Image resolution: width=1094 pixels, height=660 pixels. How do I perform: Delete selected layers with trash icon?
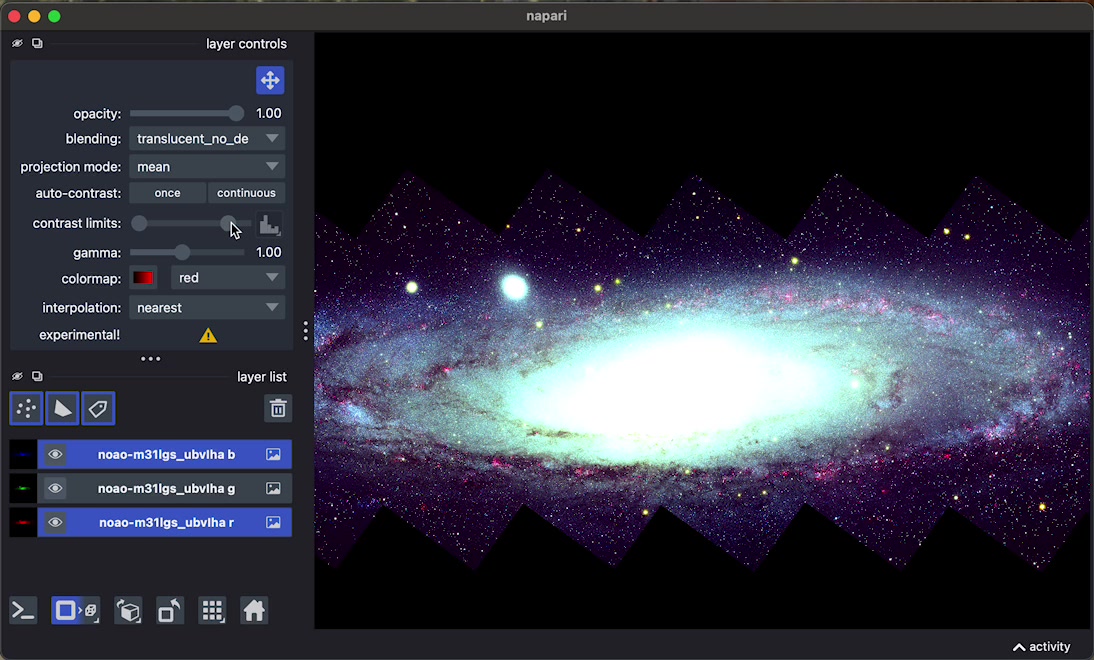[278, 408]
